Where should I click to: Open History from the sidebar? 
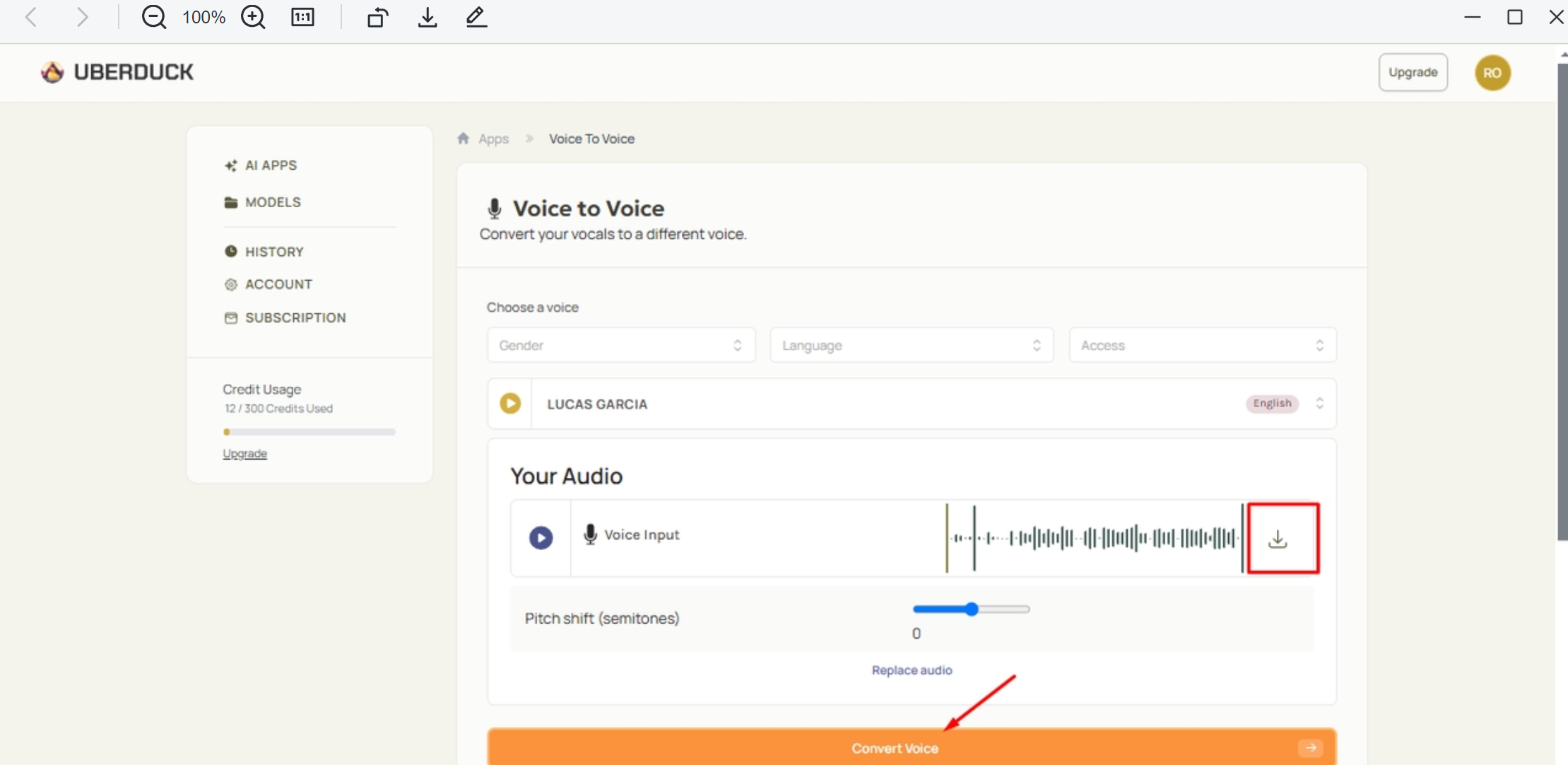274,251
